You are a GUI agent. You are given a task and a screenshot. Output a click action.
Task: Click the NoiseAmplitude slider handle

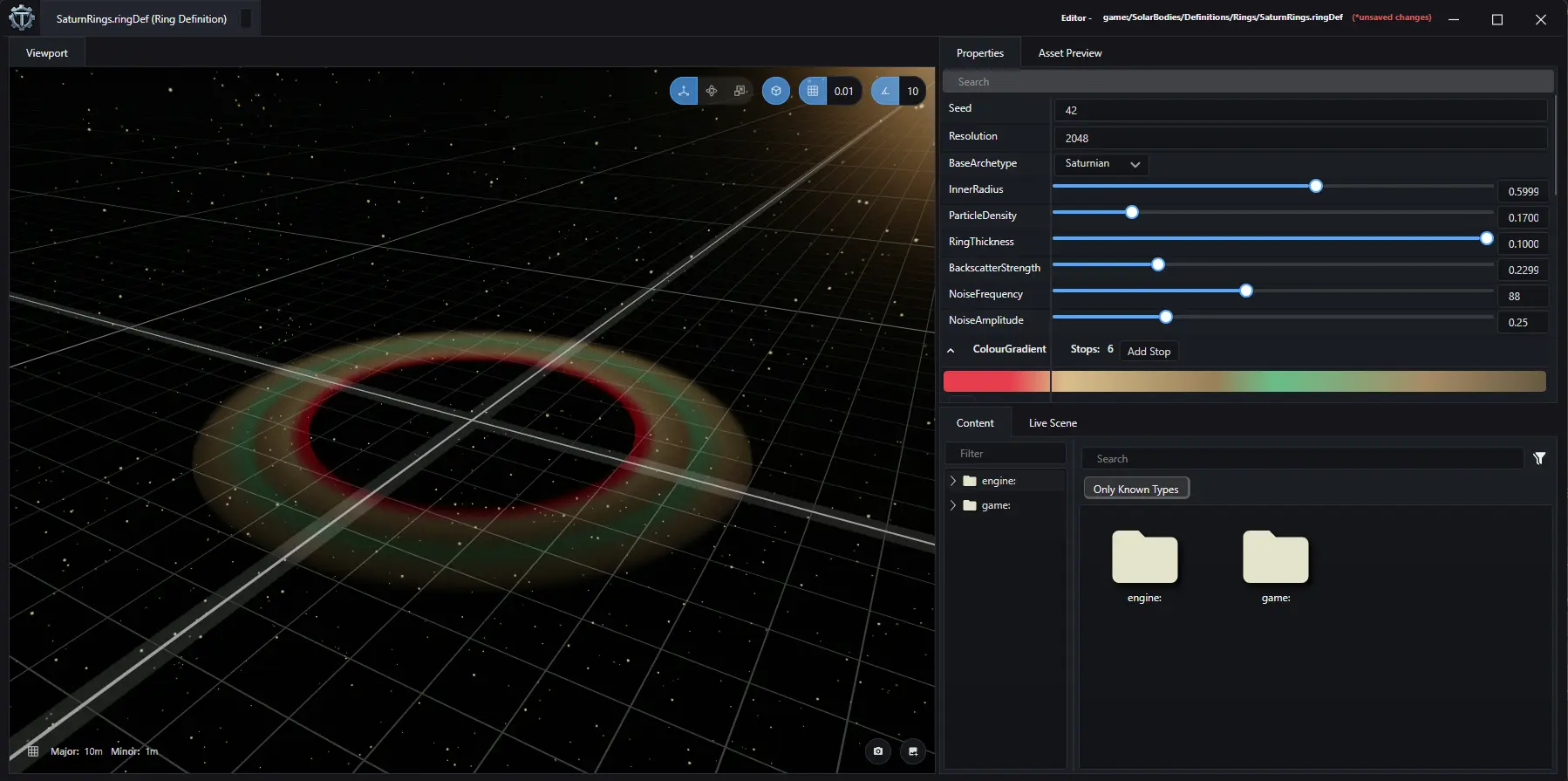(1166, 317)
